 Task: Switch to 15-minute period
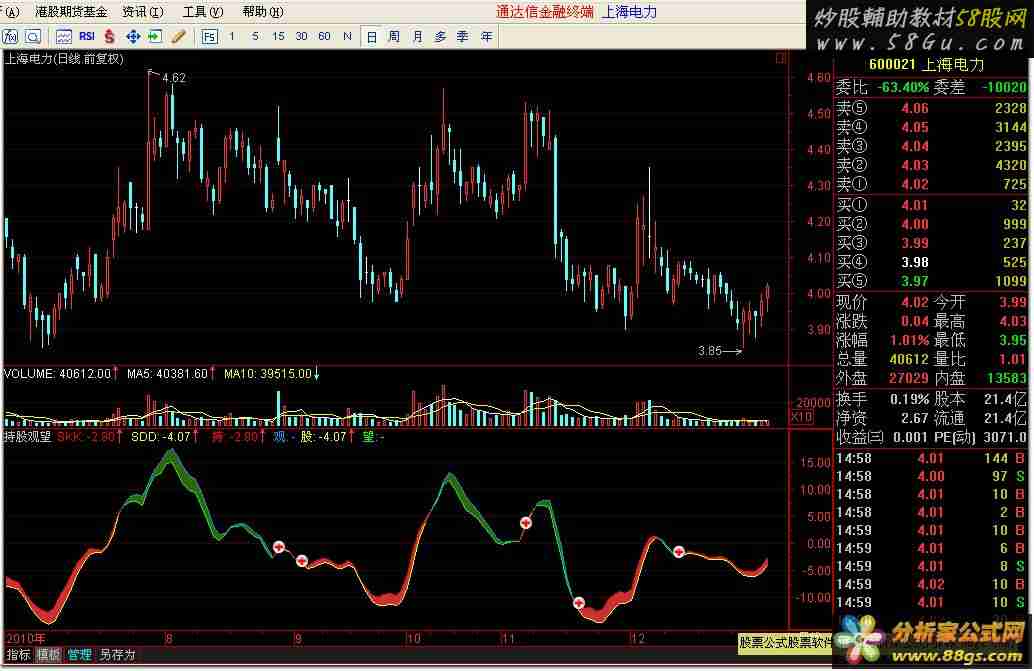click(278, 36)
